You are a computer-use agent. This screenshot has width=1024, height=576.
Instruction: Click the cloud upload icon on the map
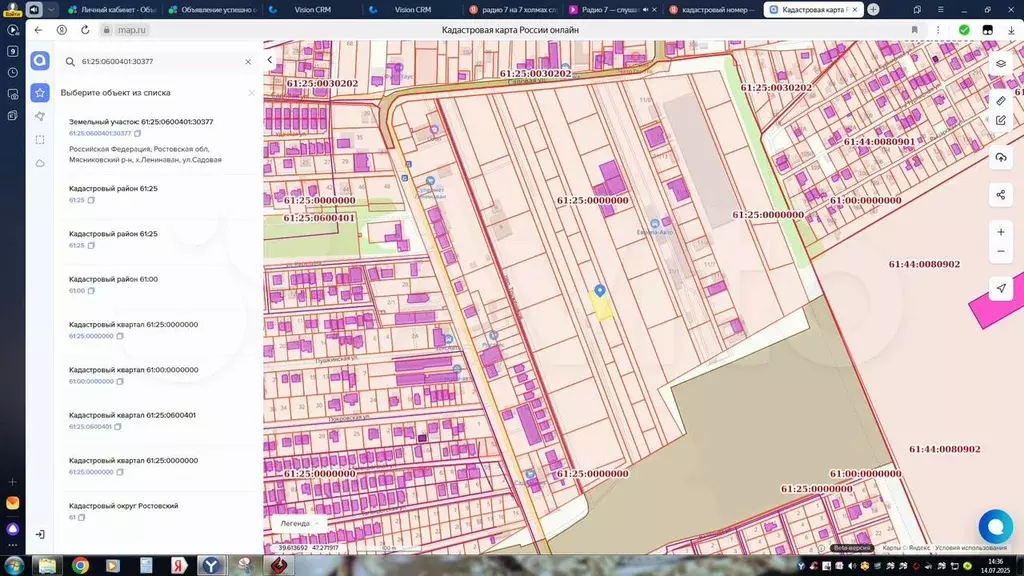(x=1000, y=158)
